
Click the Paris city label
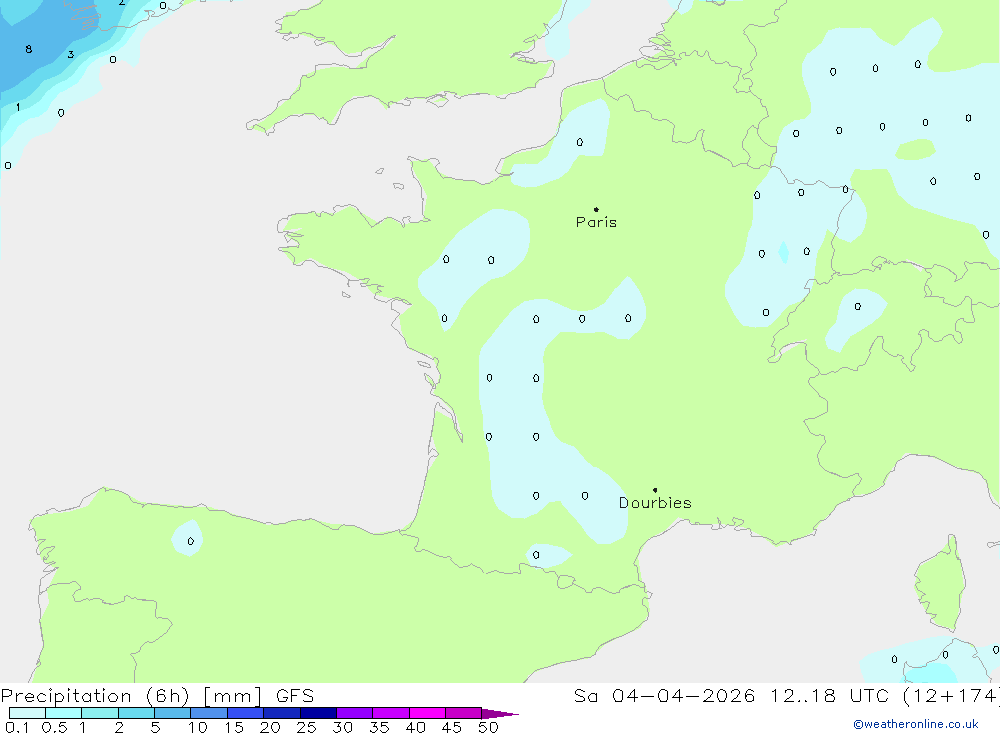click(x=596, y=222)
